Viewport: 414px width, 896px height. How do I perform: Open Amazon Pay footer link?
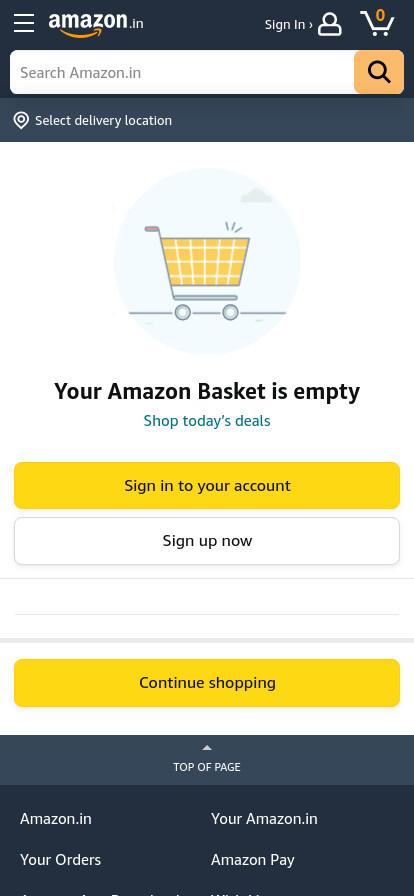253,859
